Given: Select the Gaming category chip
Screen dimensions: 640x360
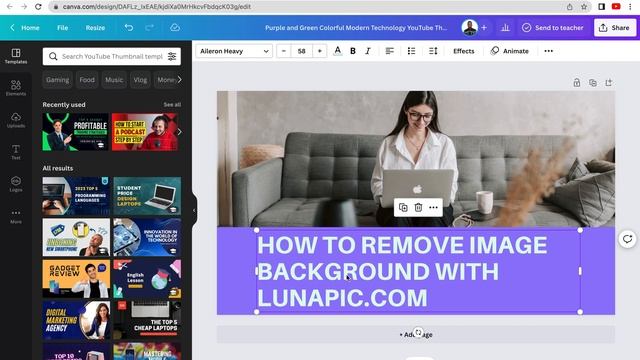Looking at the screenshot, I should [x=58, y=80].
